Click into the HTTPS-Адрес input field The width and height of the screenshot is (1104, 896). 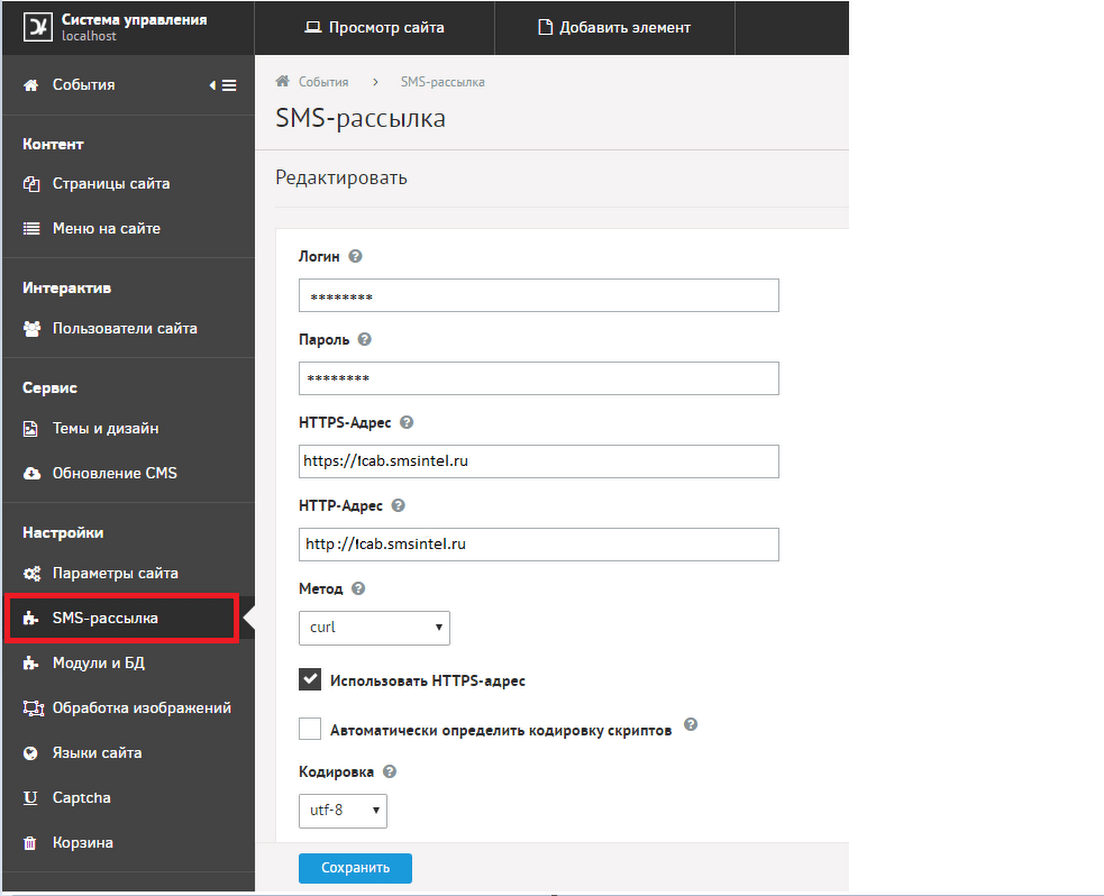point(539,462)
